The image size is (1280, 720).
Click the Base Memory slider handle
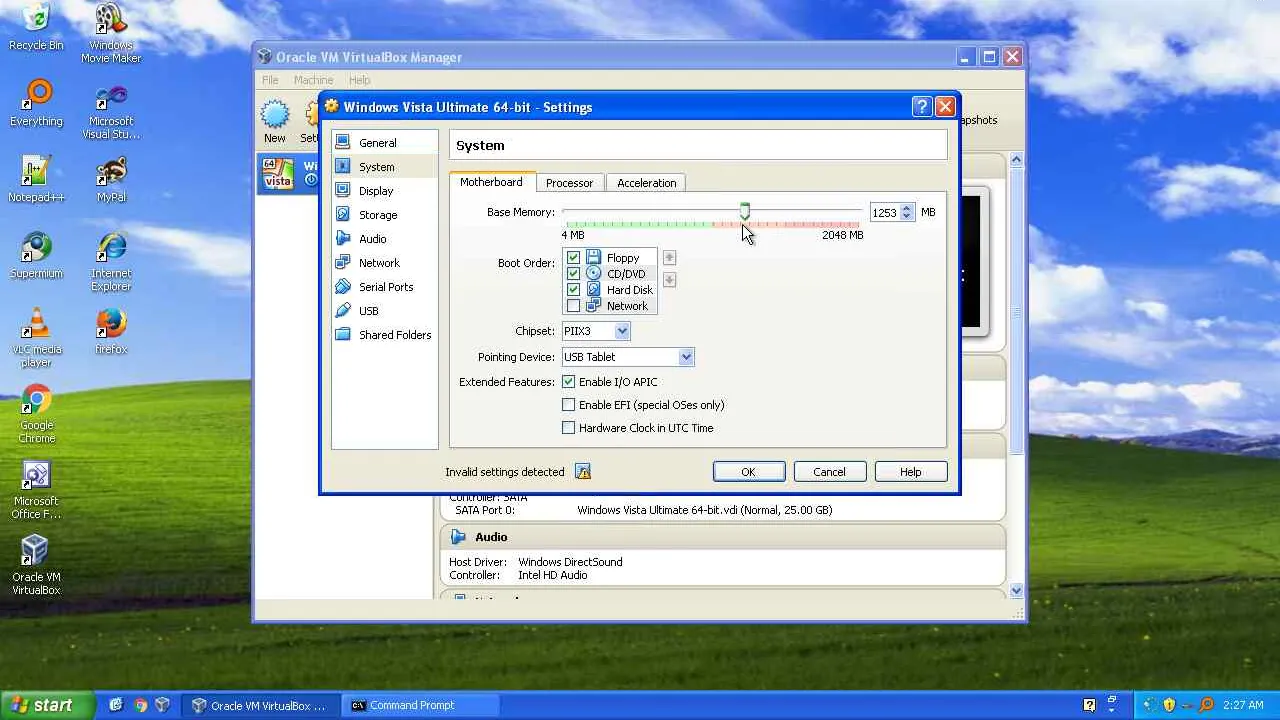pos(745,211)
